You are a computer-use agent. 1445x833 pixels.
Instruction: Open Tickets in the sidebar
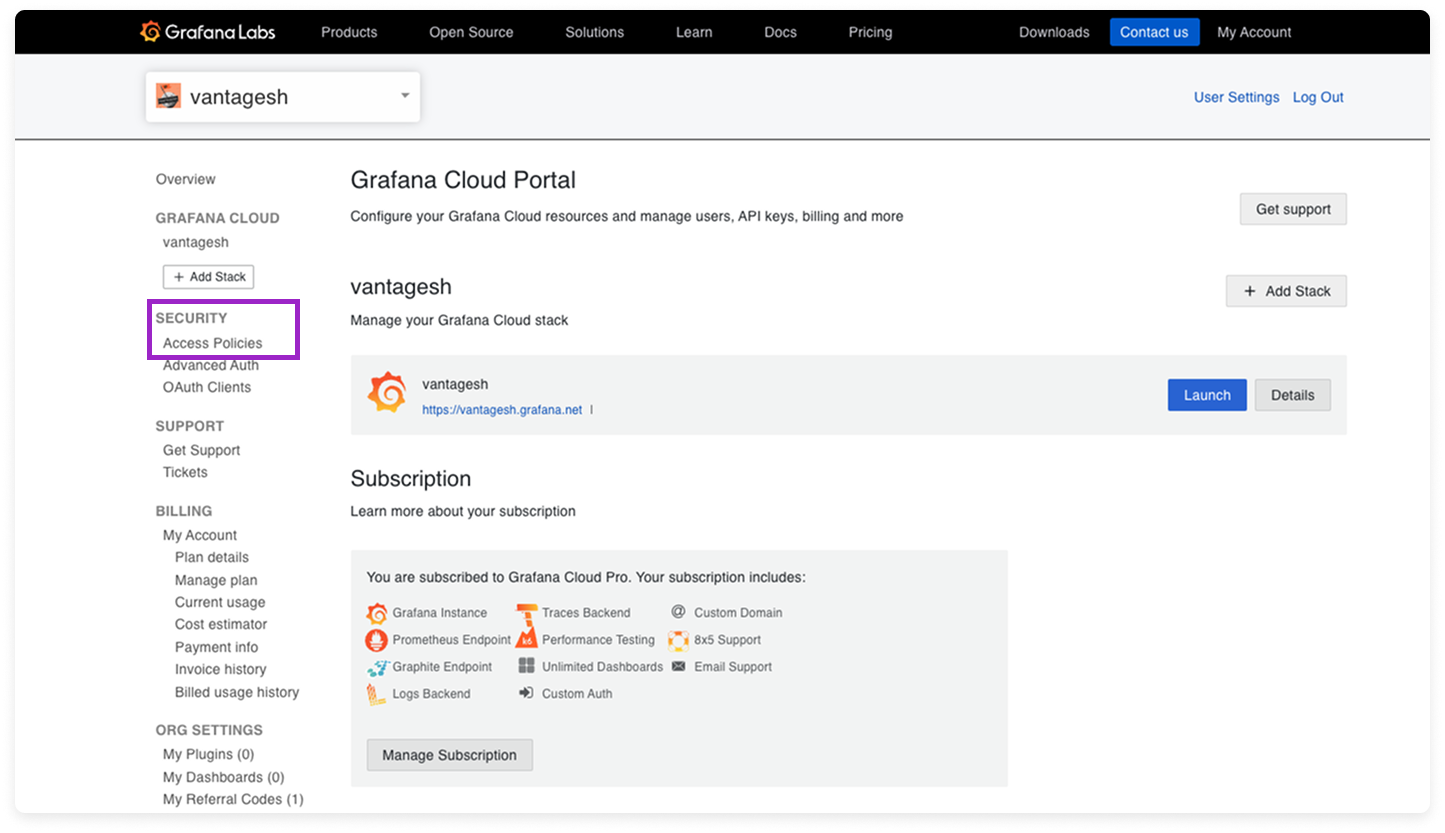click(185, 472)
